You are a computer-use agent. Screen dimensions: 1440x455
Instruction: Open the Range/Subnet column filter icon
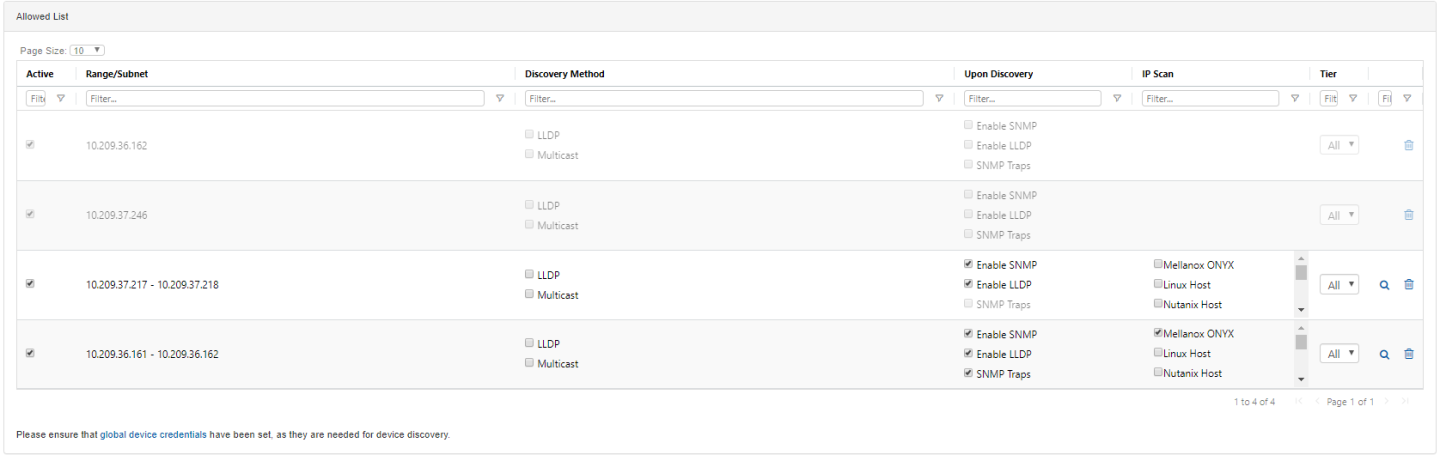[x=500, y=99]
